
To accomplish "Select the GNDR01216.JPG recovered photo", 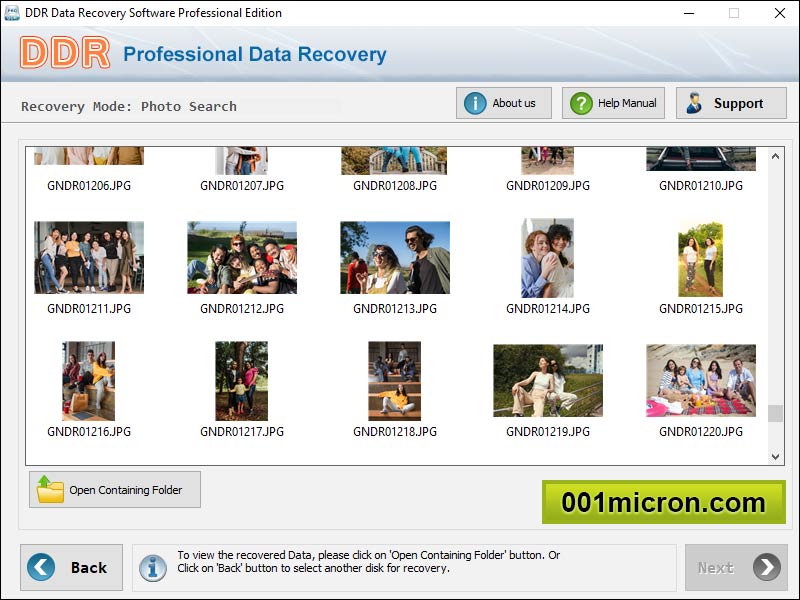I will pyautogui.click(x=87, y=381).
